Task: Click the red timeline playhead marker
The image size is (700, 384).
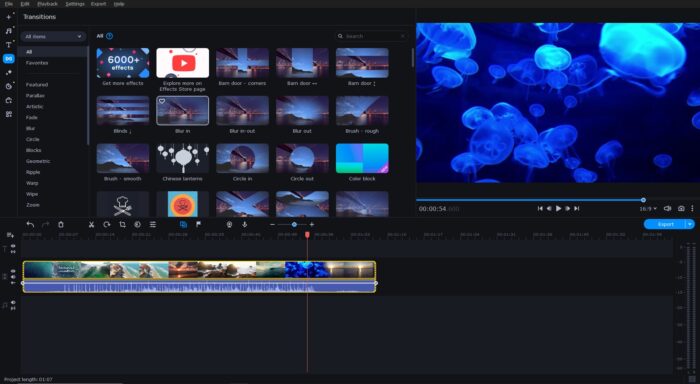Action: coord(307,234)
